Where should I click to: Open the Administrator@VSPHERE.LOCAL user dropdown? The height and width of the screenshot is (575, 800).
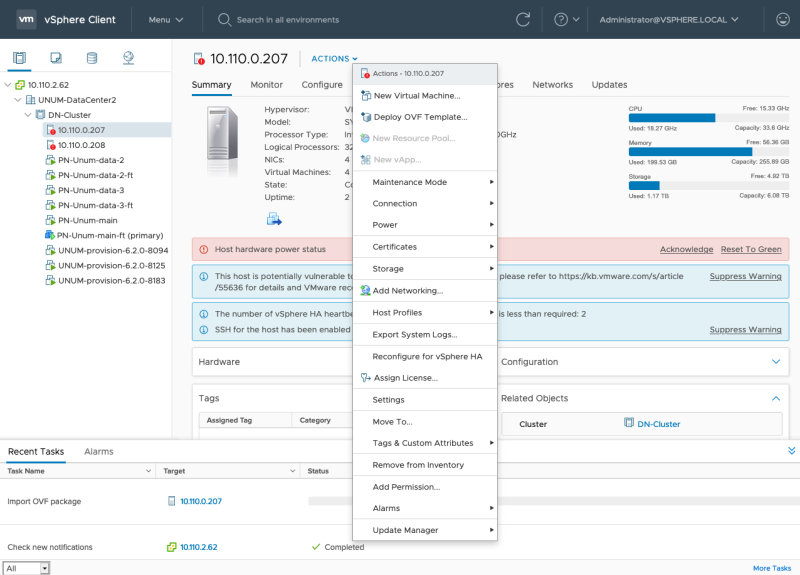point(669,19)
